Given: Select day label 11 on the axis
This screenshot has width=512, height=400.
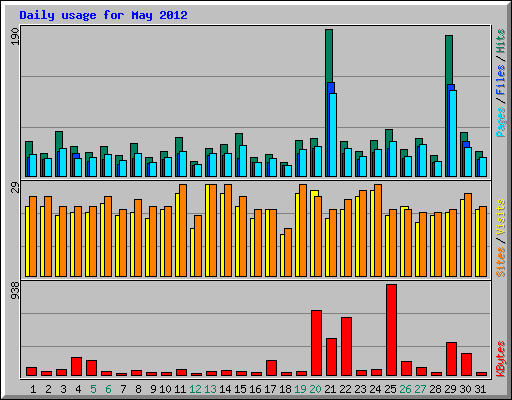Looking at the screenshot, I should pos(180,389).
